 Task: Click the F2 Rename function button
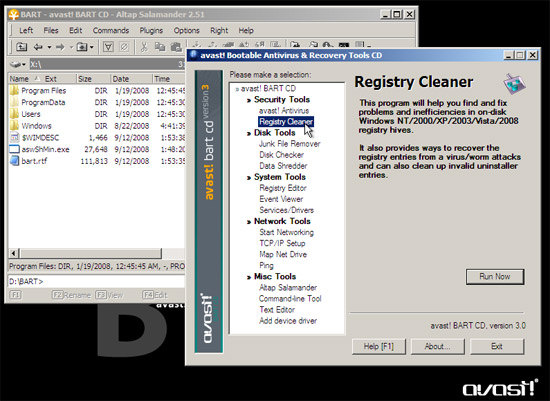tap(71, 295)
